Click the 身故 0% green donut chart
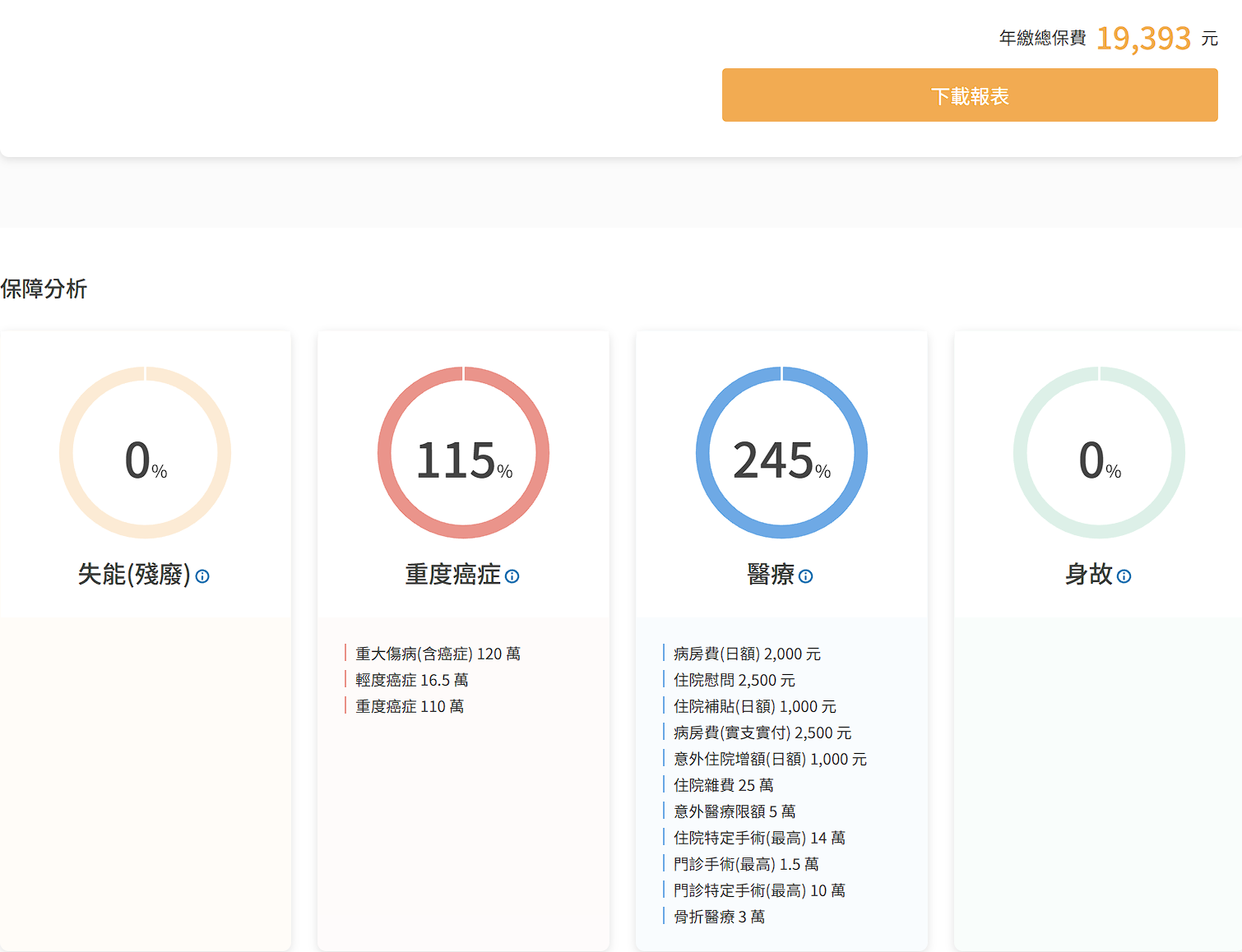This screenshot has height=952, width=1242. (1099, 453)
